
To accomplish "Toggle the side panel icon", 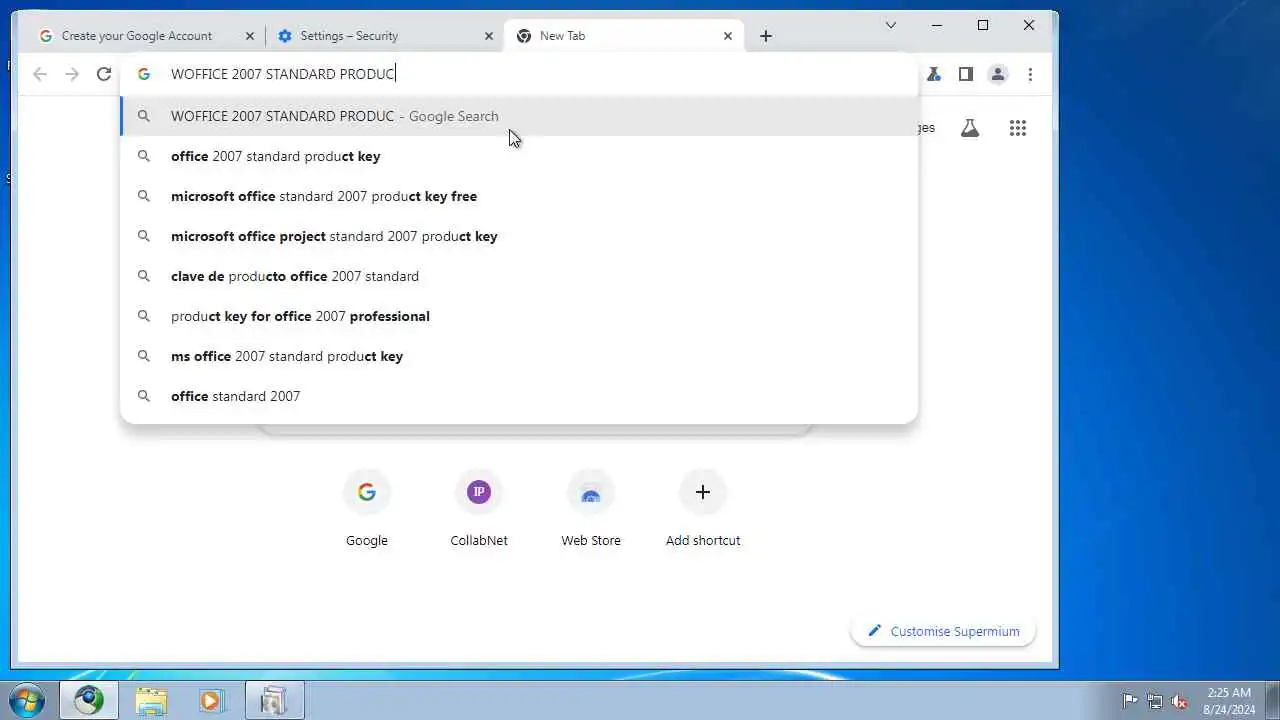I will pos(966,74).
